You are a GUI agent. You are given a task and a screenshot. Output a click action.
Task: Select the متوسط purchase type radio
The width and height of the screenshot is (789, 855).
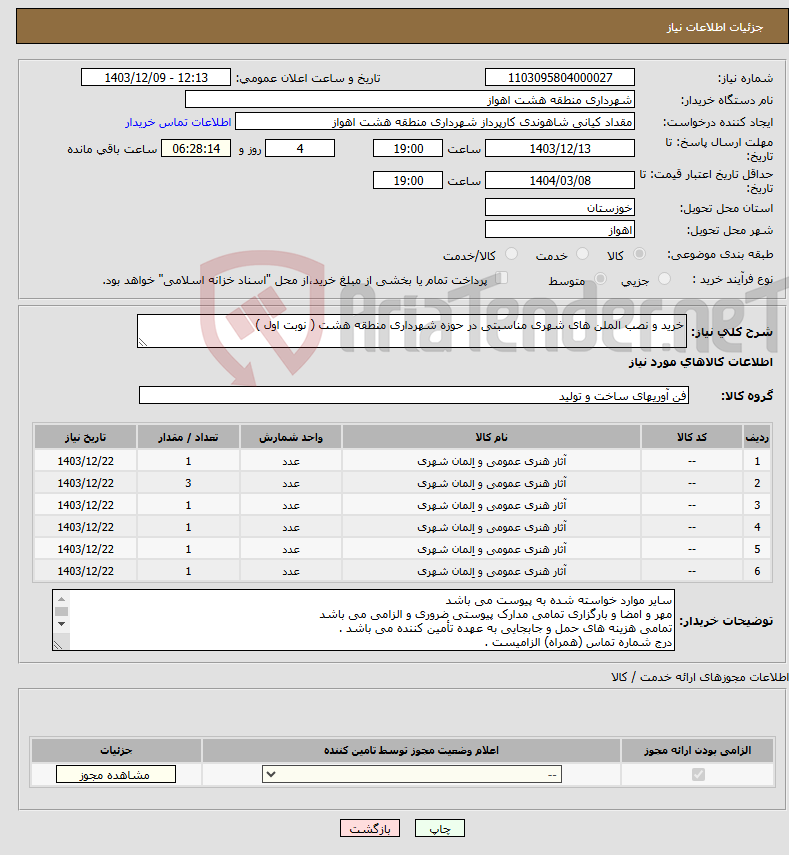pyautogui.click(x=600, y=279)
